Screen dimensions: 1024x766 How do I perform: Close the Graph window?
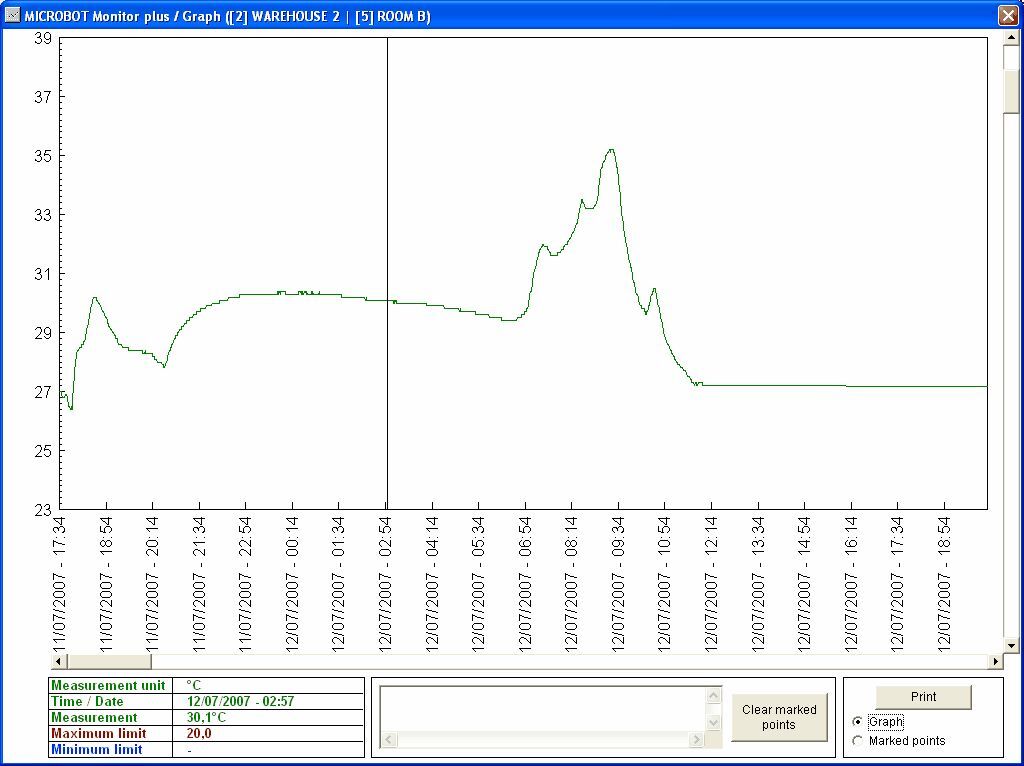pos(1007,15)
